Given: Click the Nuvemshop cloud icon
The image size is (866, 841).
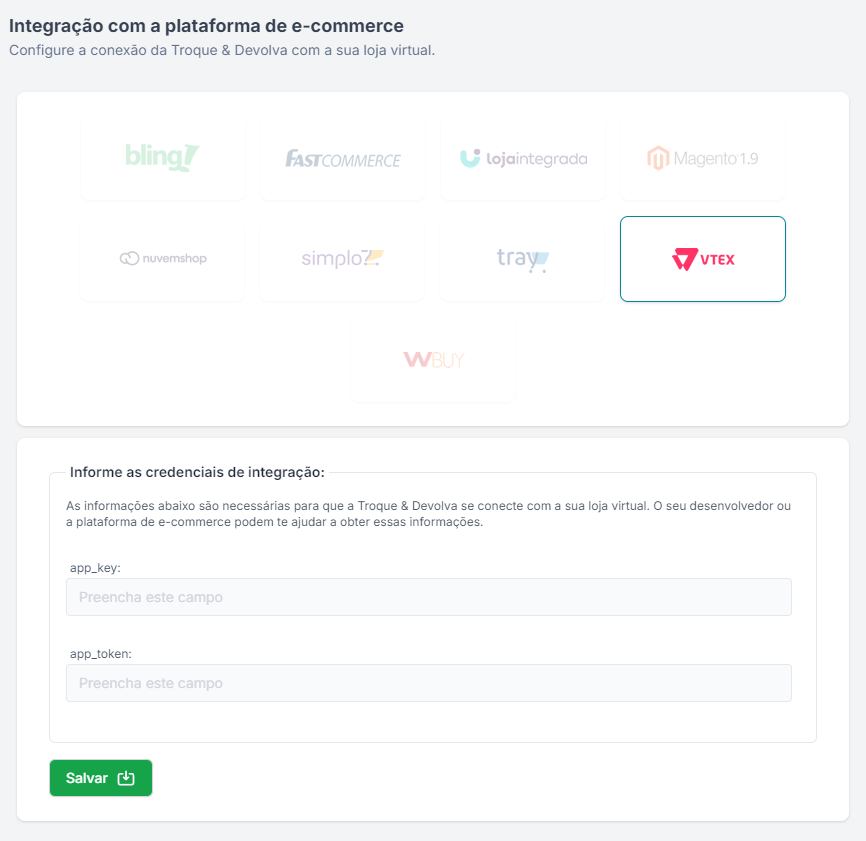Looking at the screenshot, I should point(128,259).
